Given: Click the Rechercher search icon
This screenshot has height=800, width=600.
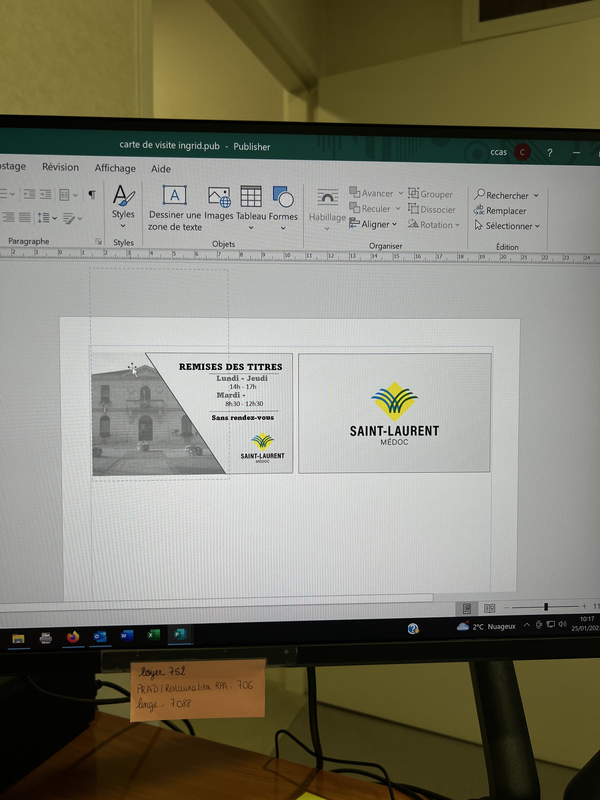Looking at the screenshot, I should [480, 194].
